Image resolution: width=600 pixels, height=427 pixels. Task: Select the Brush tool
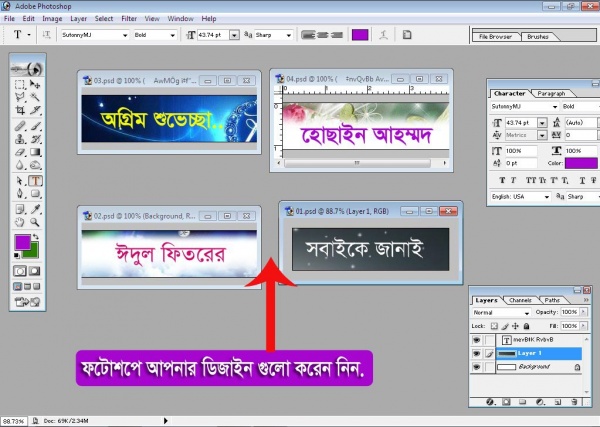click(35, 125)
